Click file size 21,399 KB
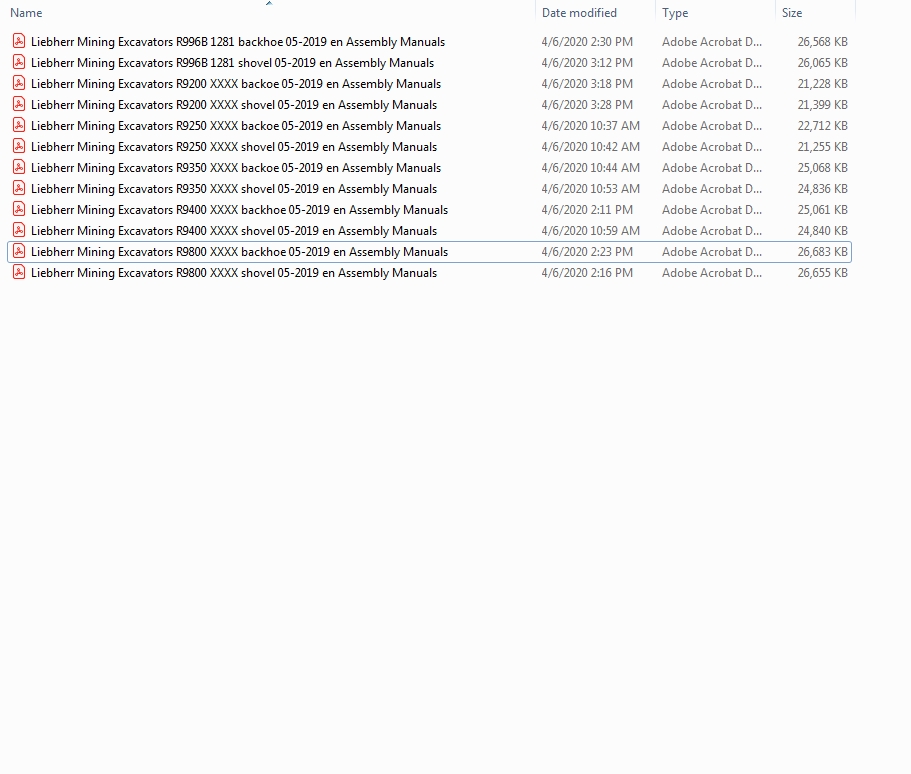The height and width of the screenshot is (774, 911). [x=822, y=105]
